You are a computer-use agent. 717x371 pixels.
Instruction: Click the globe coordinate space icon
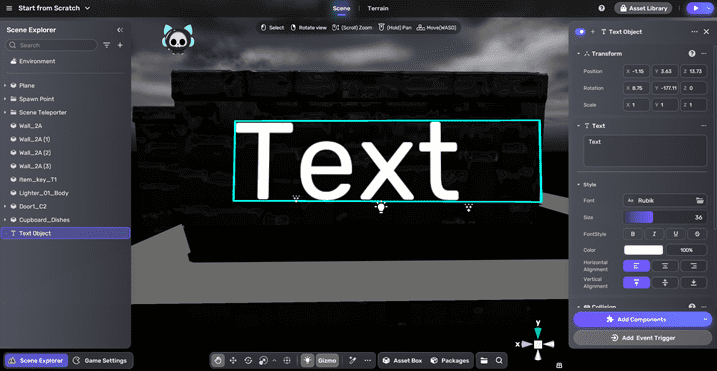pos(287,360)
